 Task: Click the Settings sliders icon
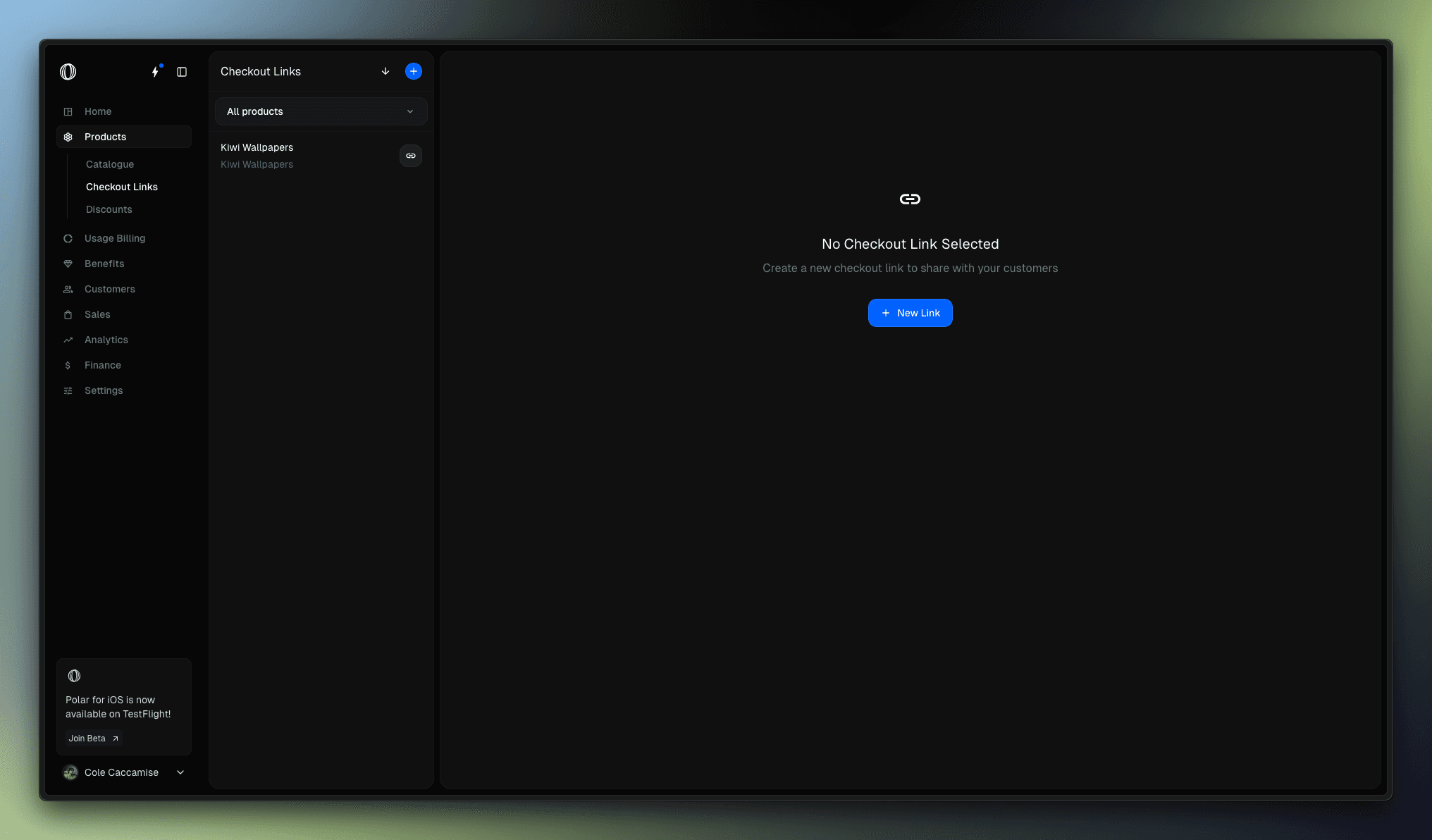point(68,390)
